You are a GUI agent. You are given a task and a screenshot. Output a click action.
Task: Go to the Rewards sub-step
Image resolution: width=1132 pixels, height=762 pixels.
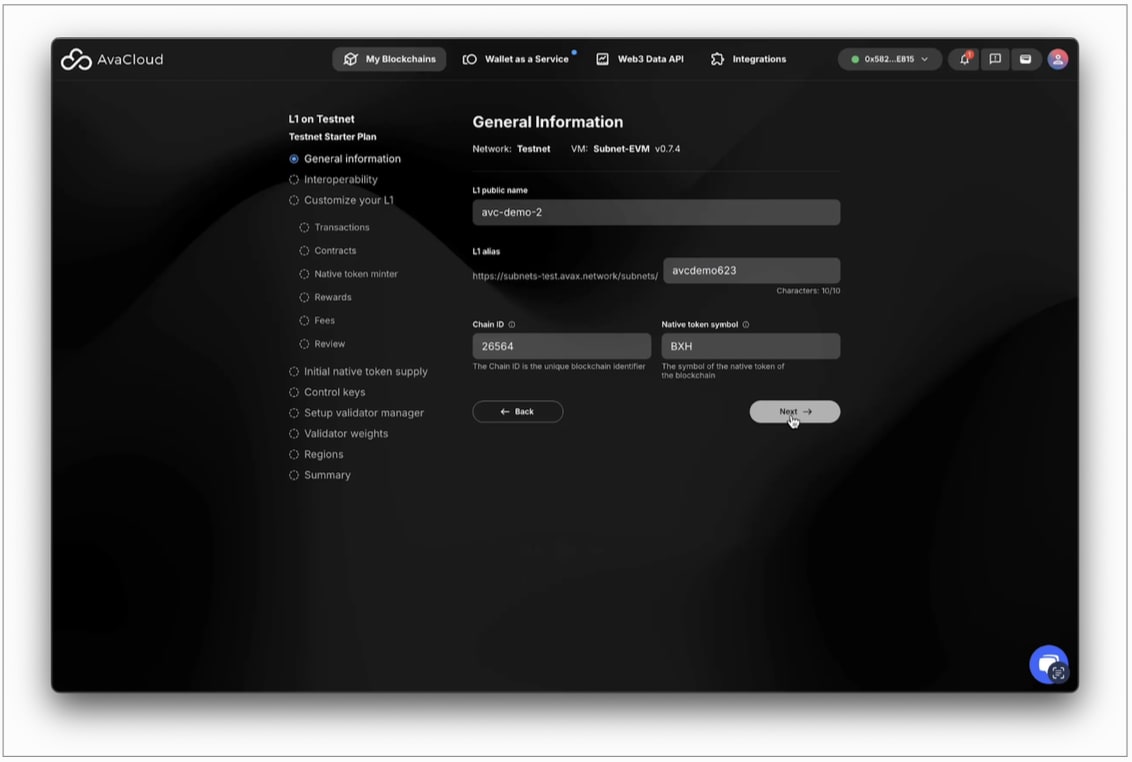coord(326,298)
